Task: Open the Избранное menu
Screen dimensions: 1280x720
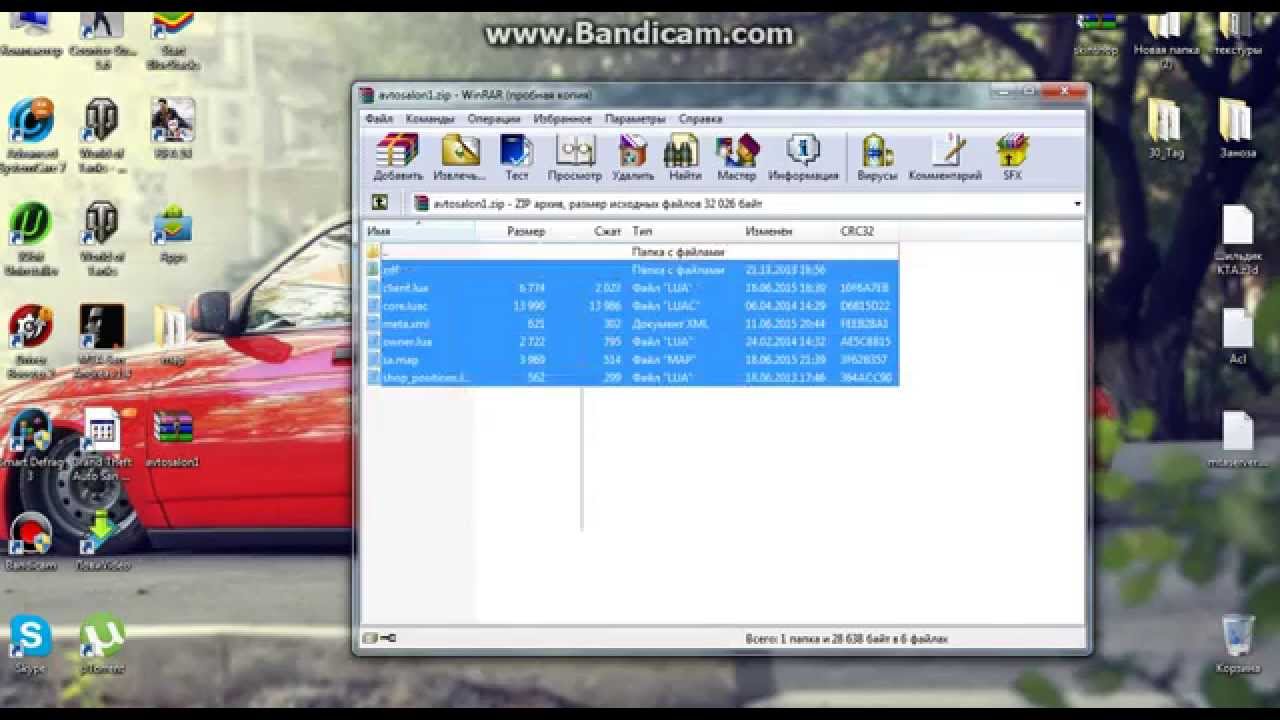Action: [x=563, y=119]
